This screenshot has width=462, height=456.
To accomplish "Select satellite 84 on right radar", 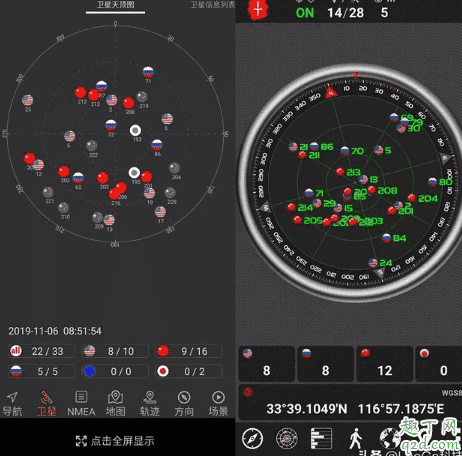I will [x=386, y=238].
